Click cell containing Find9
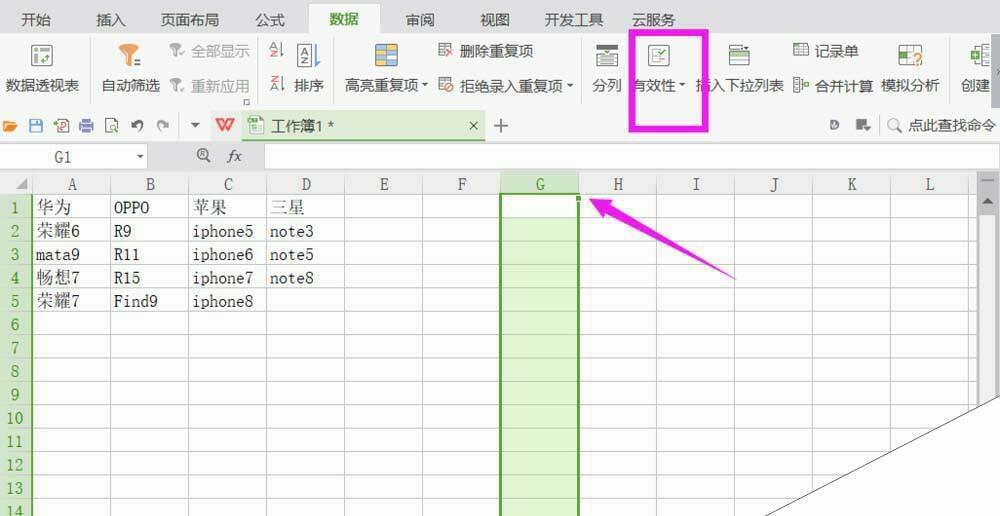1000x516 pixels. point(150,301)
